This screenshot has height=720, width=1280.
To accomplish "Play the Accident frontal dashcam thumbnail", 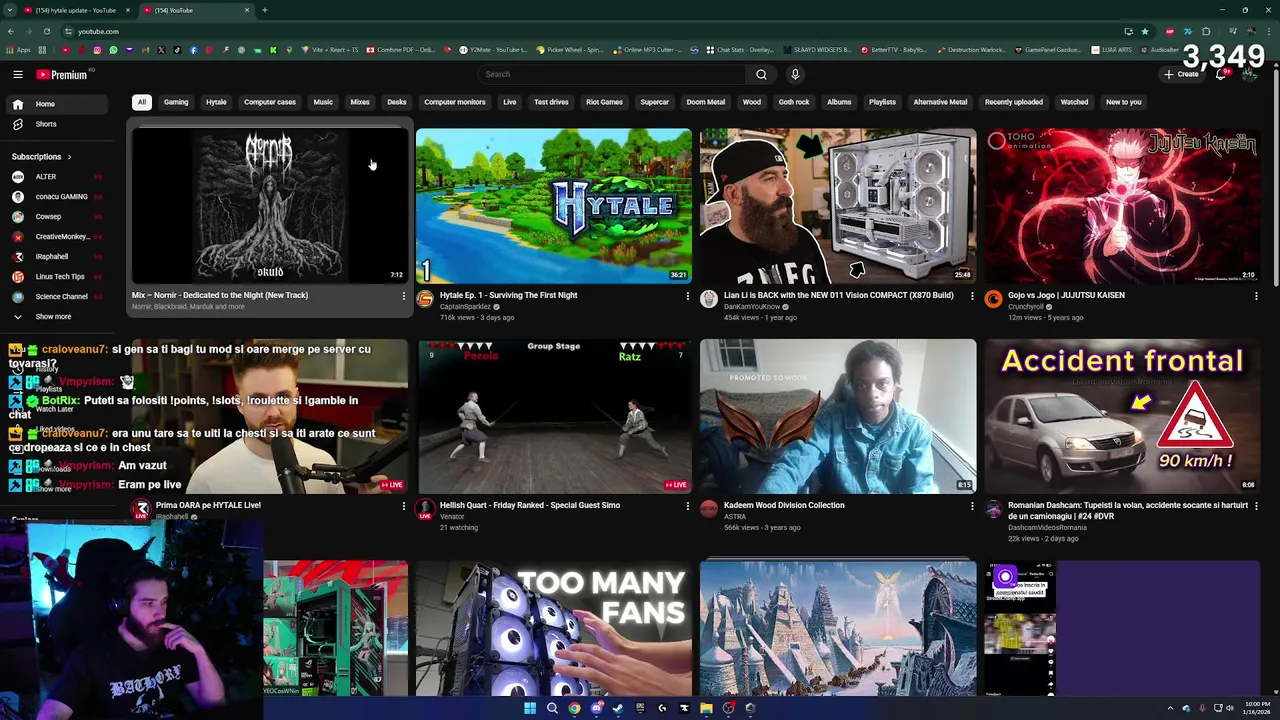I will pyautogui.click(x=1122, y=416).
